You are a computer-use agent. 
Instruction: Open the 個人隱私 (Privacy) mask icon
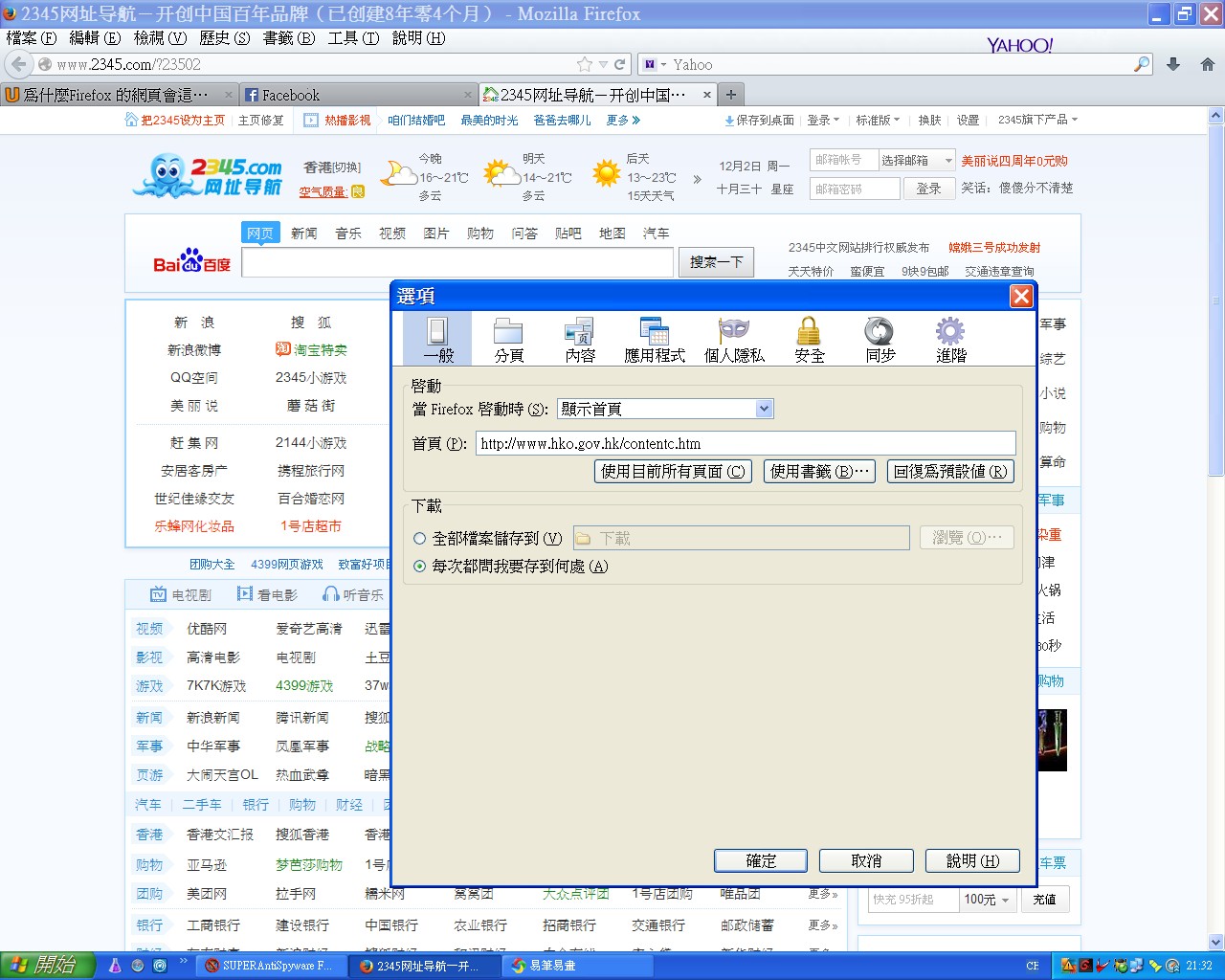(x=734, y=340)
